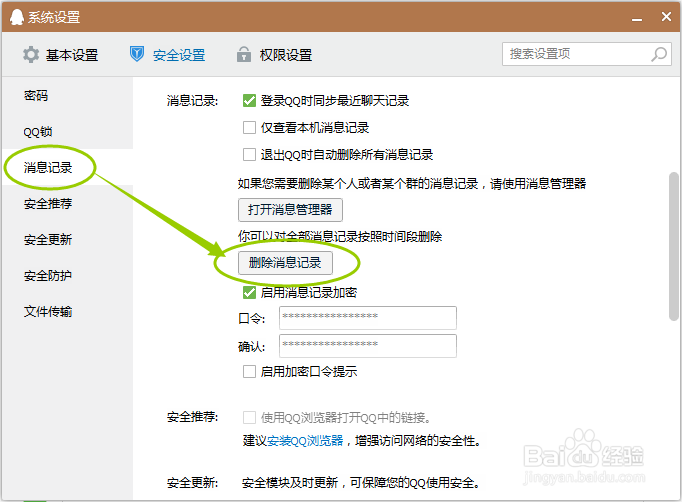682x502 pixels.
Task: Select QQ锁 in the sidebar
Action: pyautogui.click(x=67, y=131)
